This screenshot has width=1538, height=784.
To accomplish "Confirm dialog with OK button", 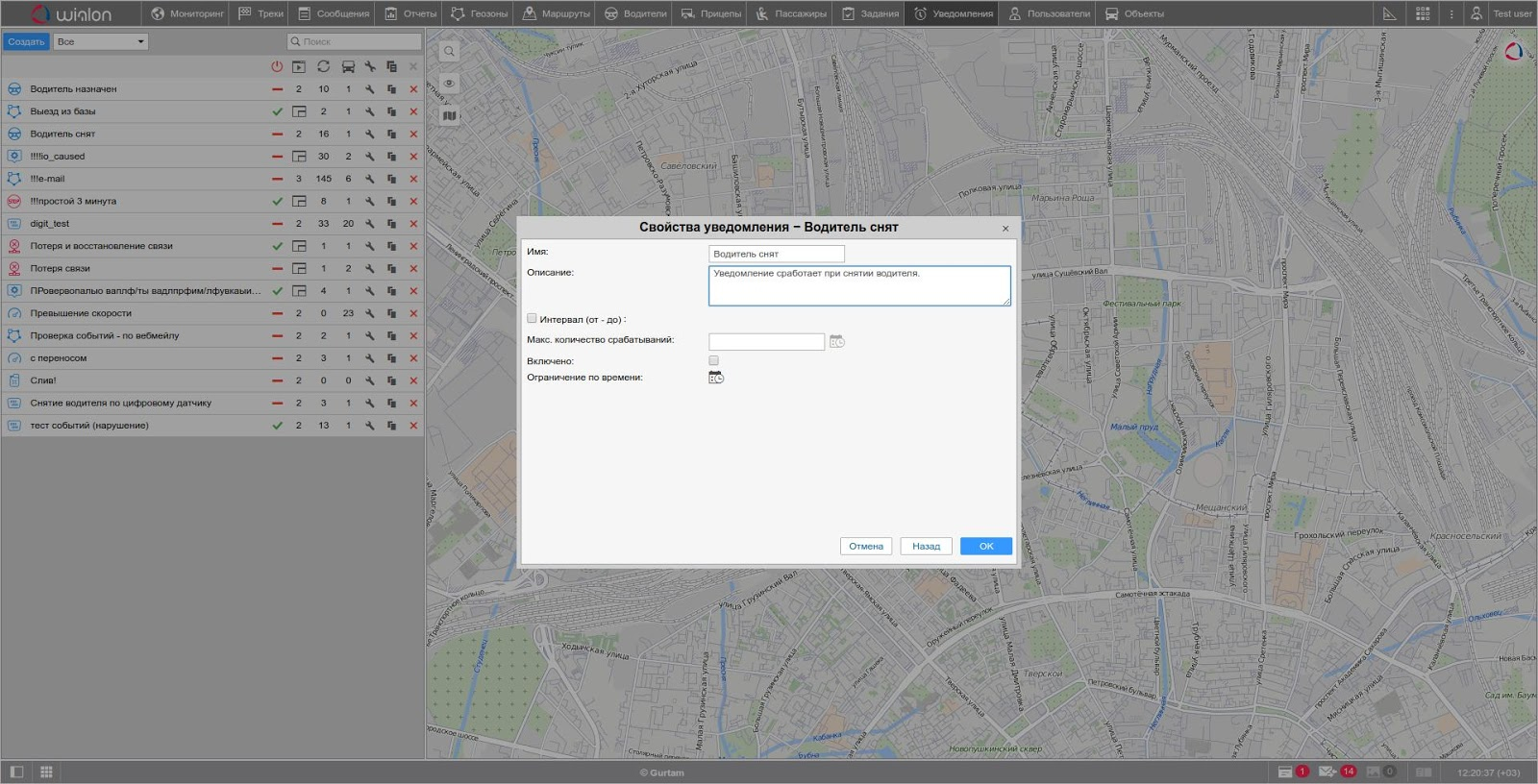I will coord(985,546).
